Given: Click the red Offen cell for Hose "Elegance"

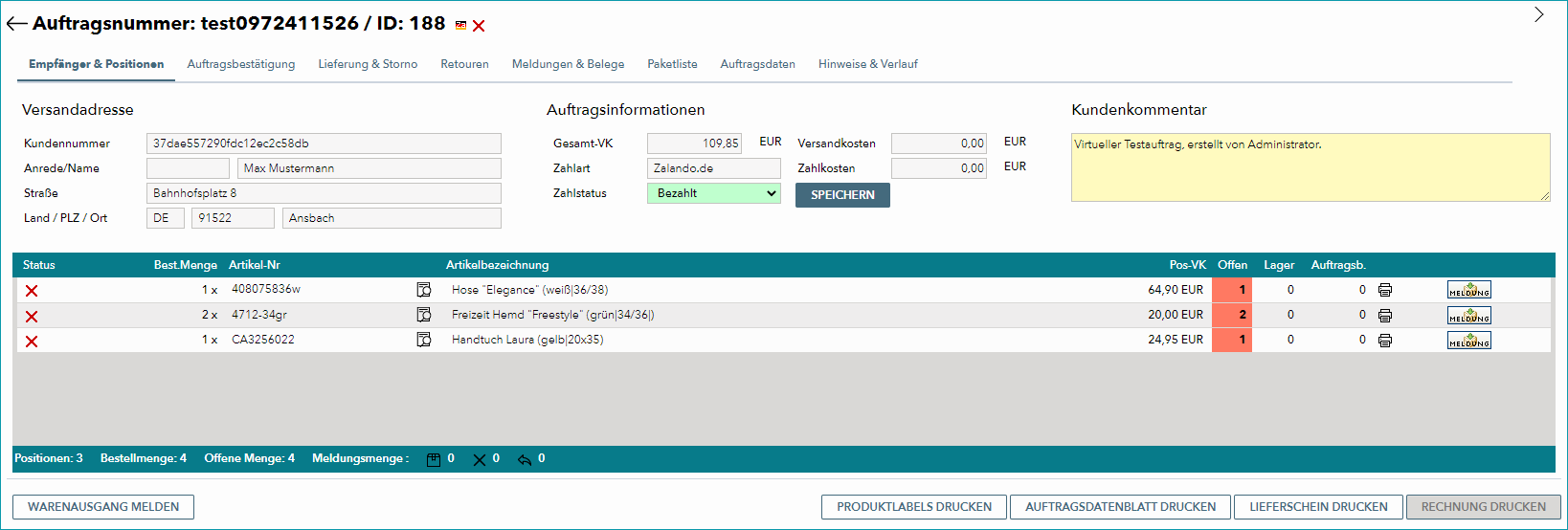Looking at the screenshot, I should tap(1232, 290).
